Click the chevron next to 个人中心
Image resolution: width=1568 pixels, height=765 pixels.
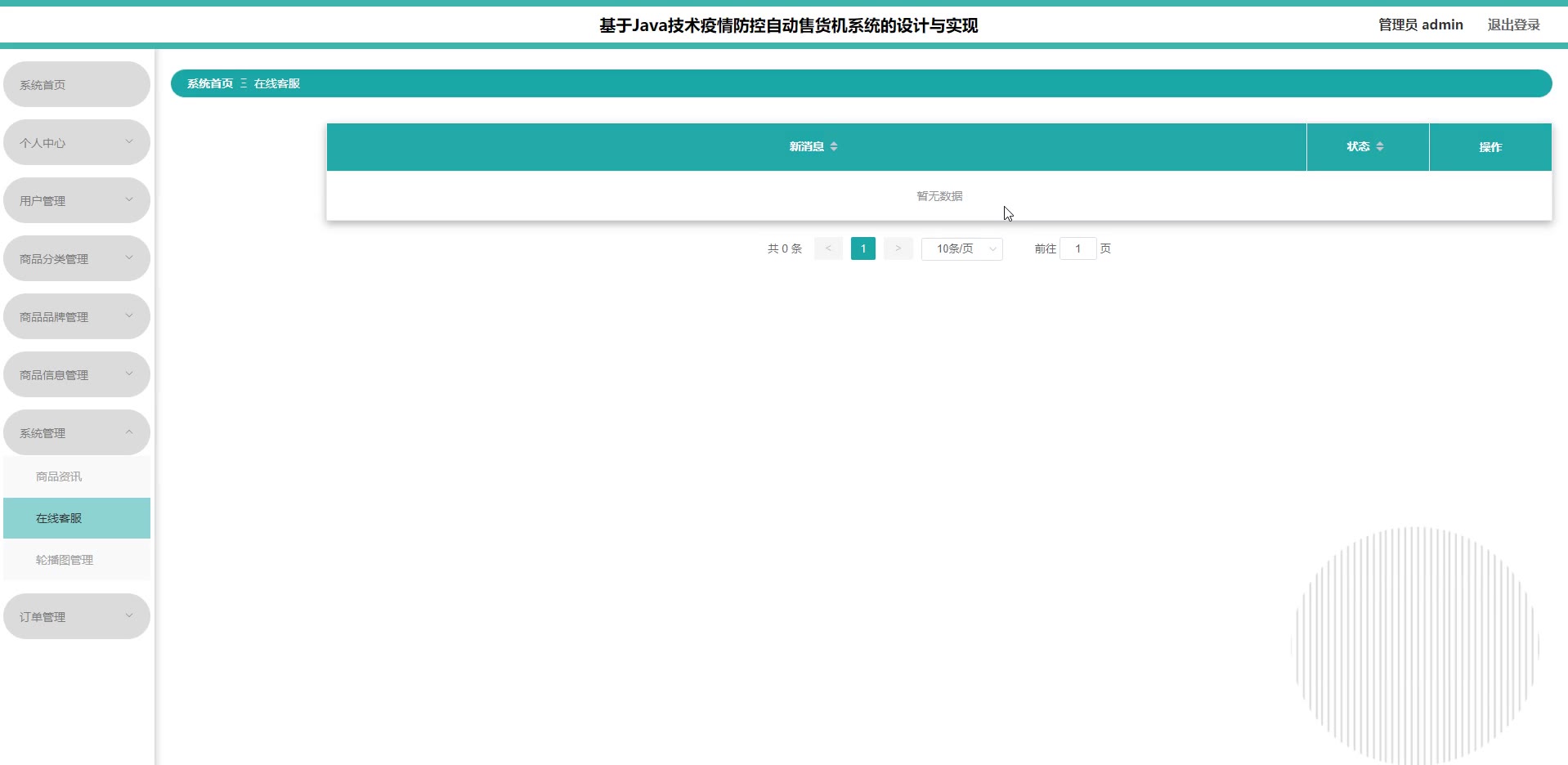coord(129,141)
